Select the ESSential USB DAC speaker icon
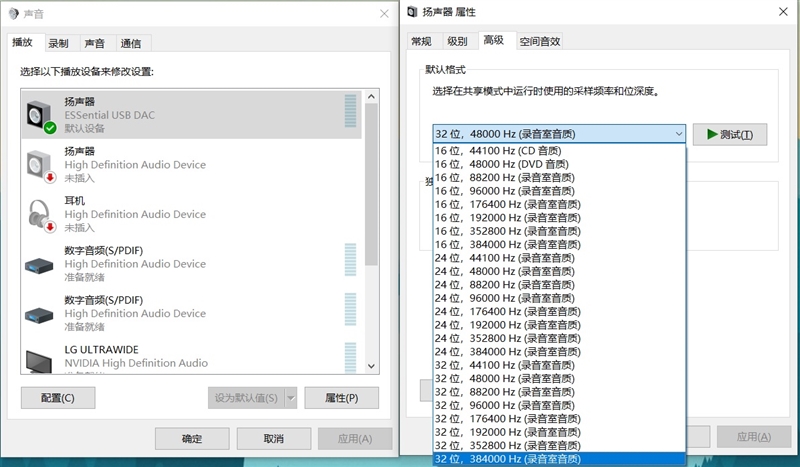 coord(40,117)
